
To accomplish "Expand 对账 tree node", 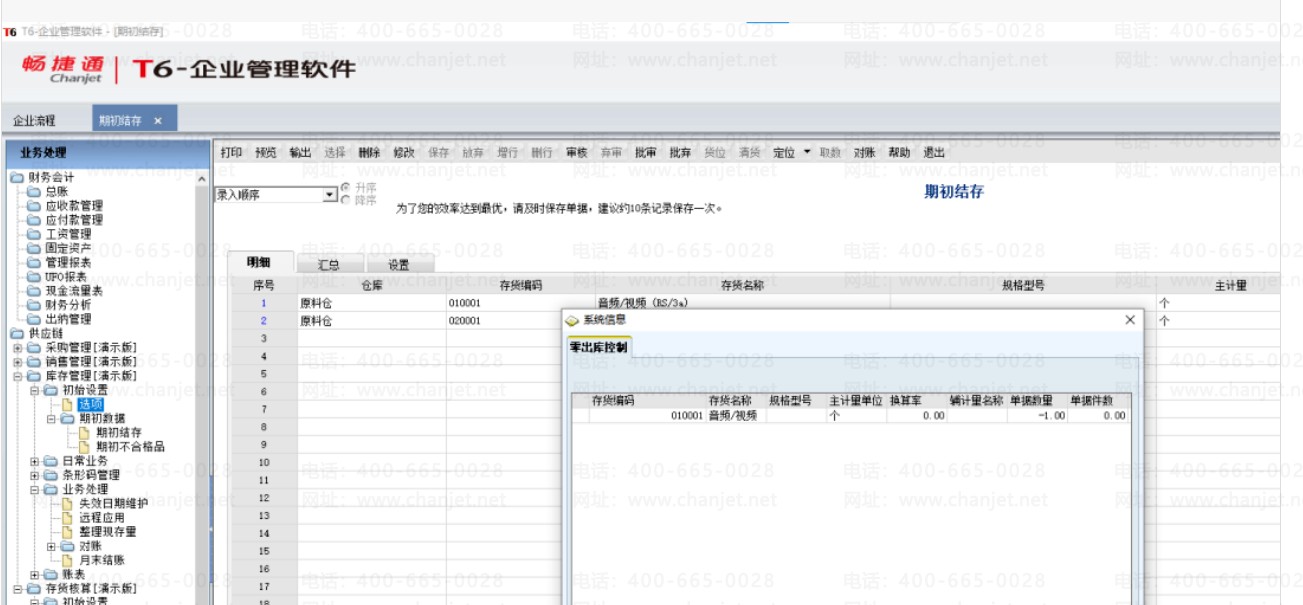I will point(51,546).
